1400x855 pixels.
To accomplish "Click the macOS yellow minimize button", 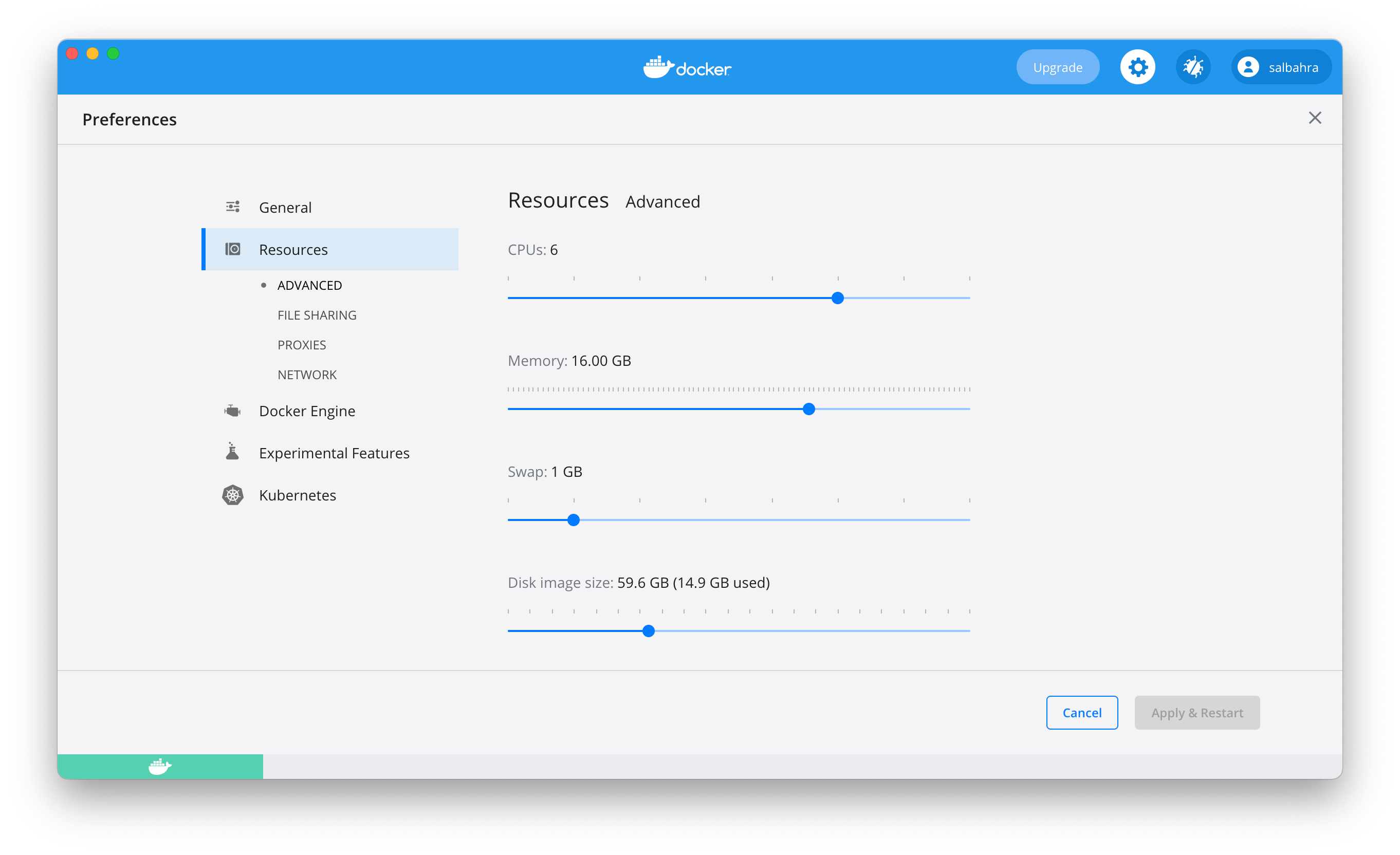I will click(x=92, y=53).
